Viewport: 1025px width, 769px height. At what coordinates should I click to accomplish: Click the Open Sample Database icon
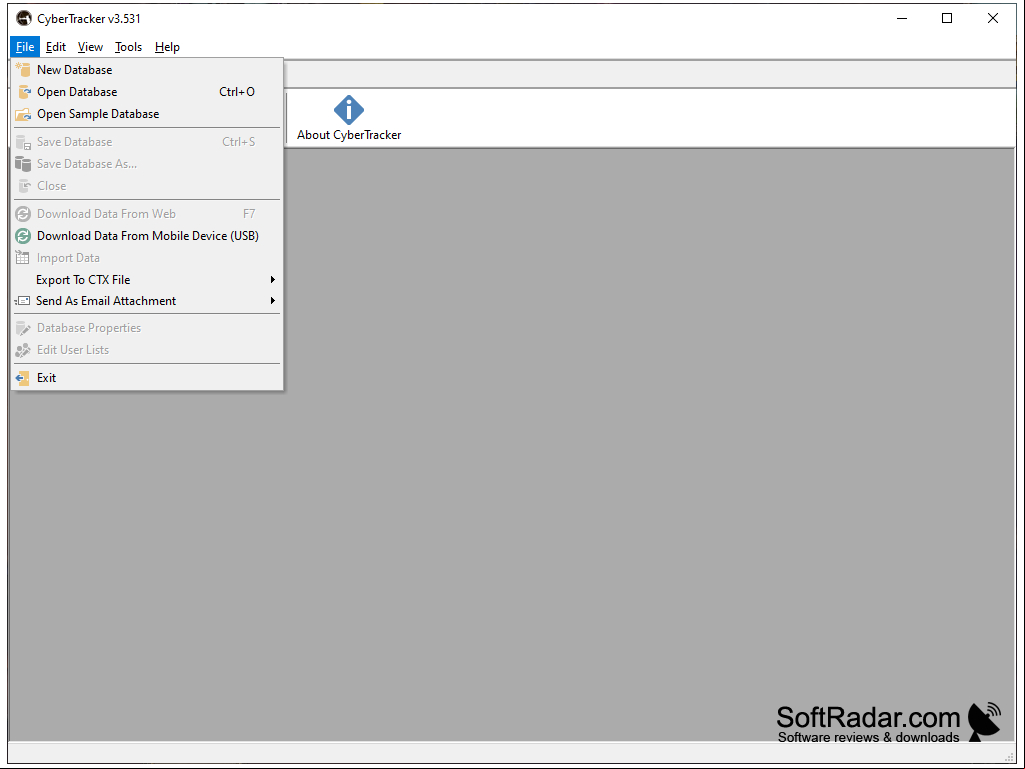click(24, 114)
